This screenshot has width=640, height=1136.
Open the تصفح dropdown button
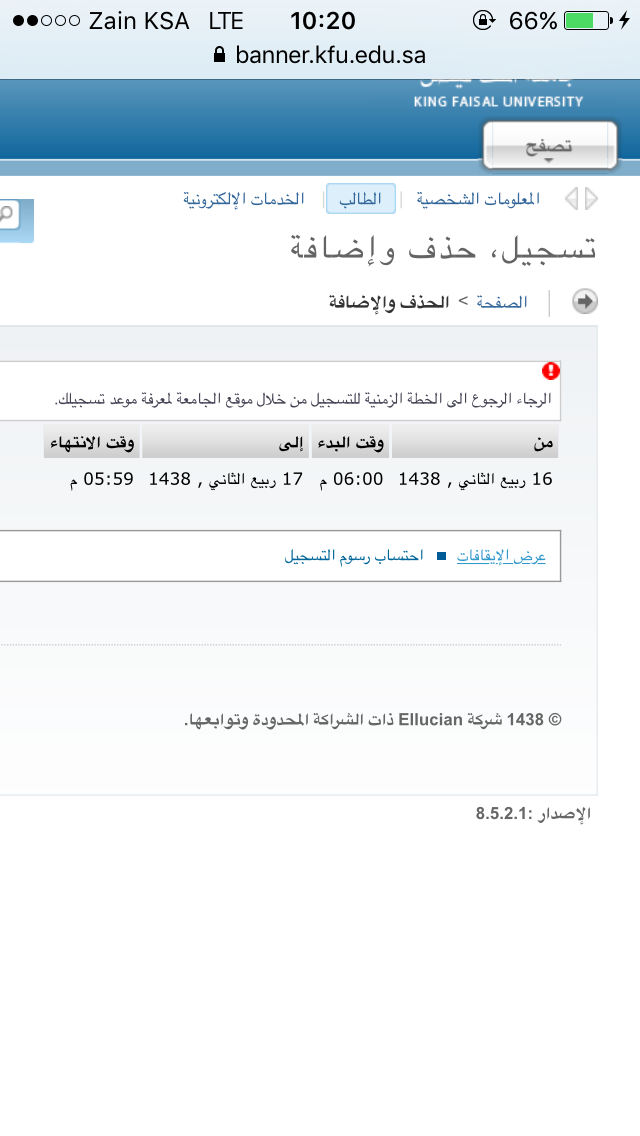(x=550, y=146)
